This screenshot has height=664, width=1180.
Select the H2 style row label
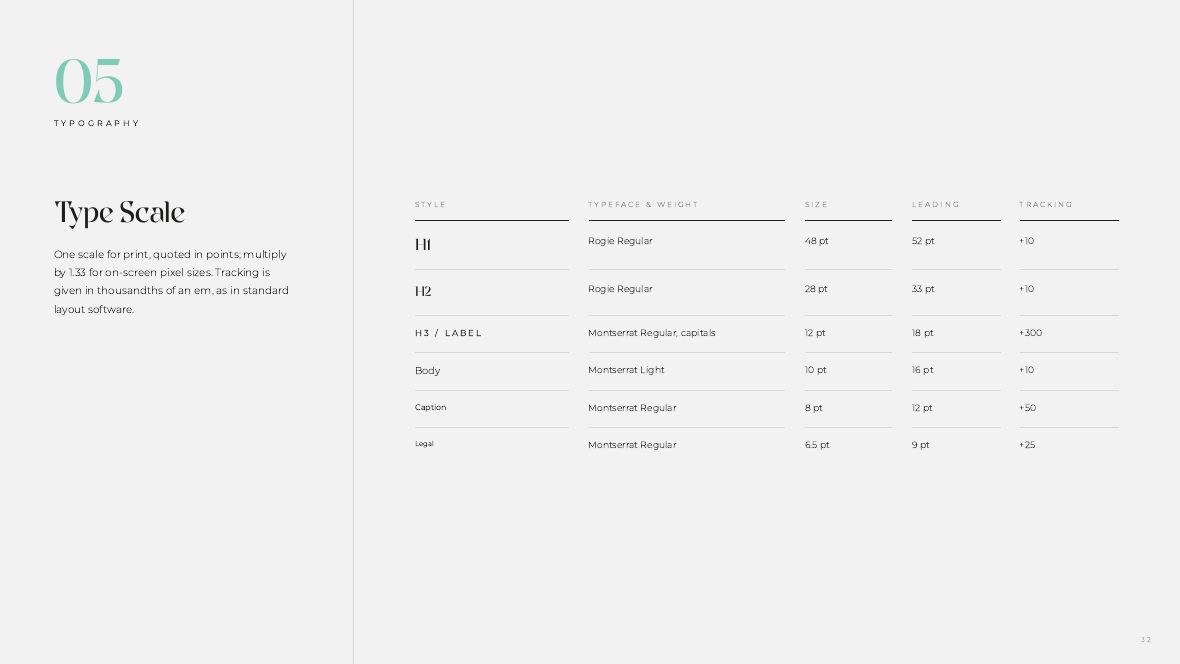click(423, 291)
